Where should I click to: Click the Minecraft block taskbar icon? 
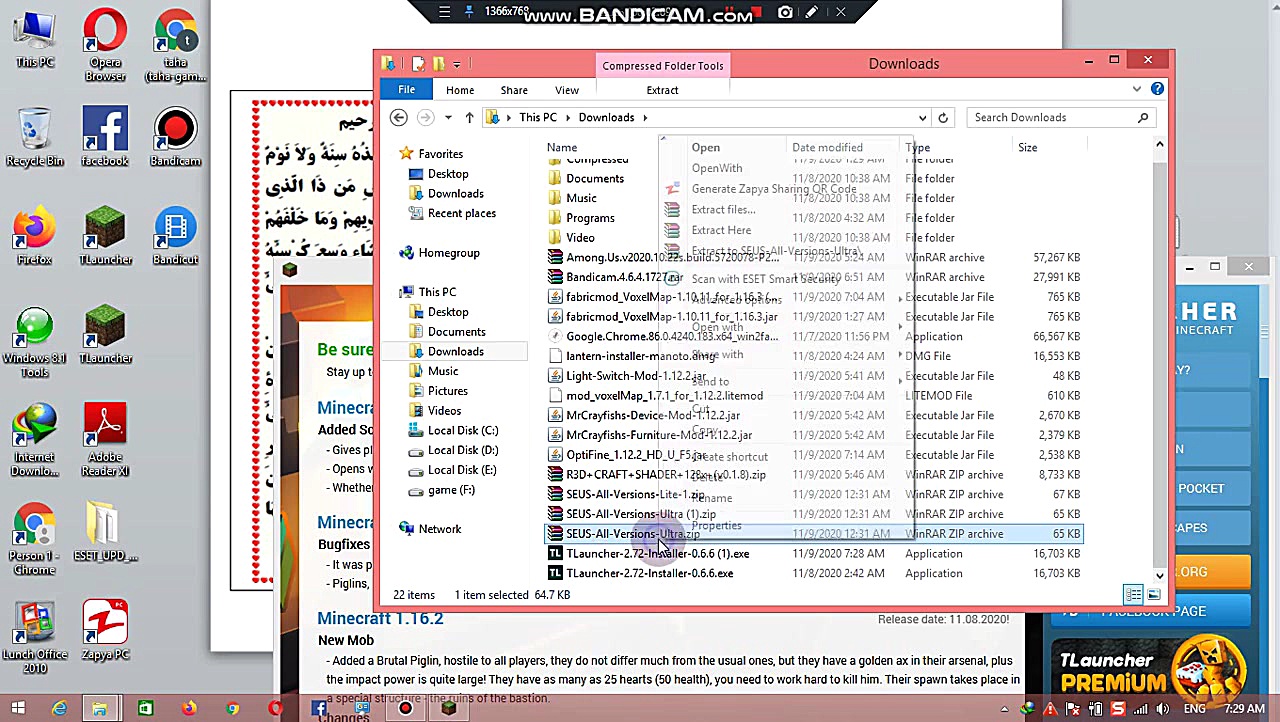449,709
